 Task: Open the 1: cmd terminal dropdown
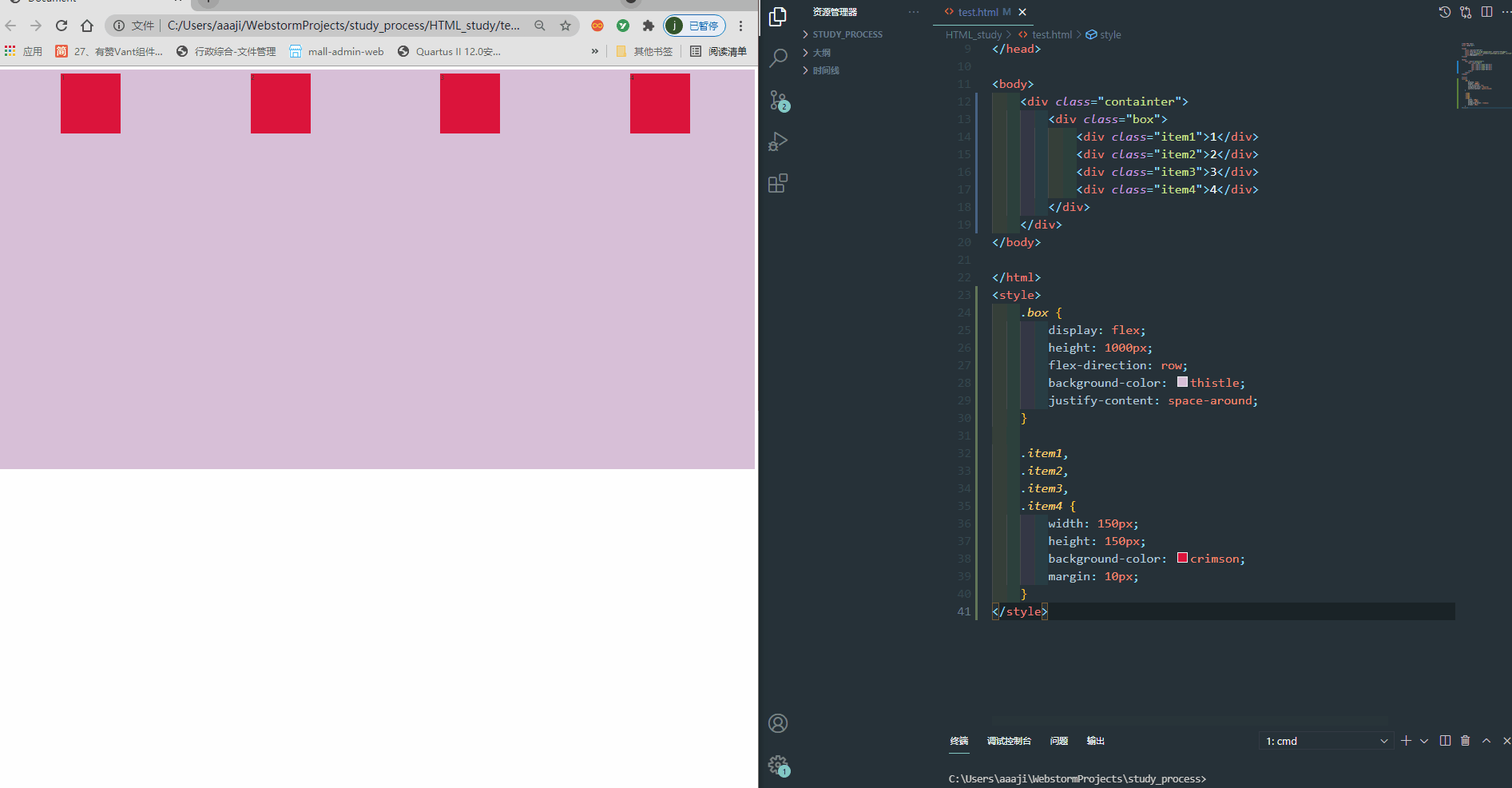coord(1326,741)
